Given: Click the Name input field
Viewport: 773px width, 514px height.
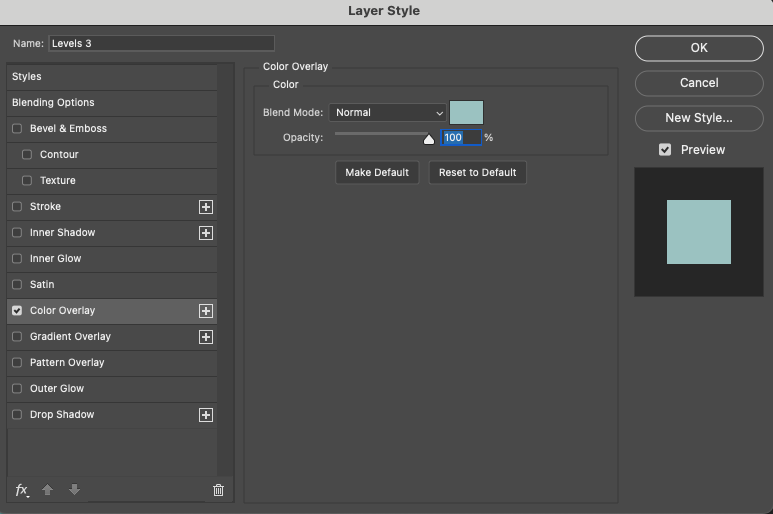Looking at the screenshot, I should click(161, 43).
